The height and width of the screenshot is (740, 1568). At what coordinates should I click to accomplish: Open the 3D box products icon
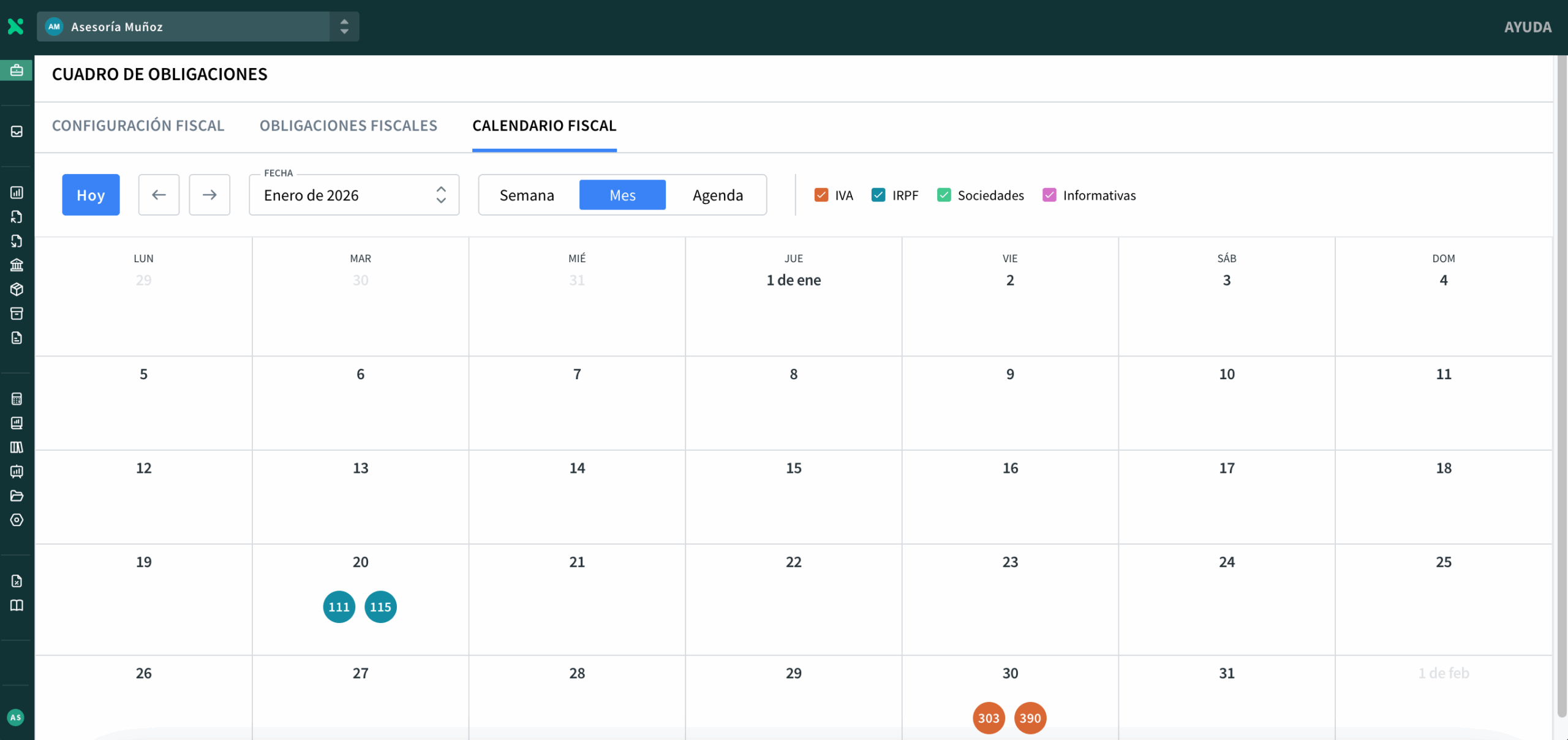[17, 289]
